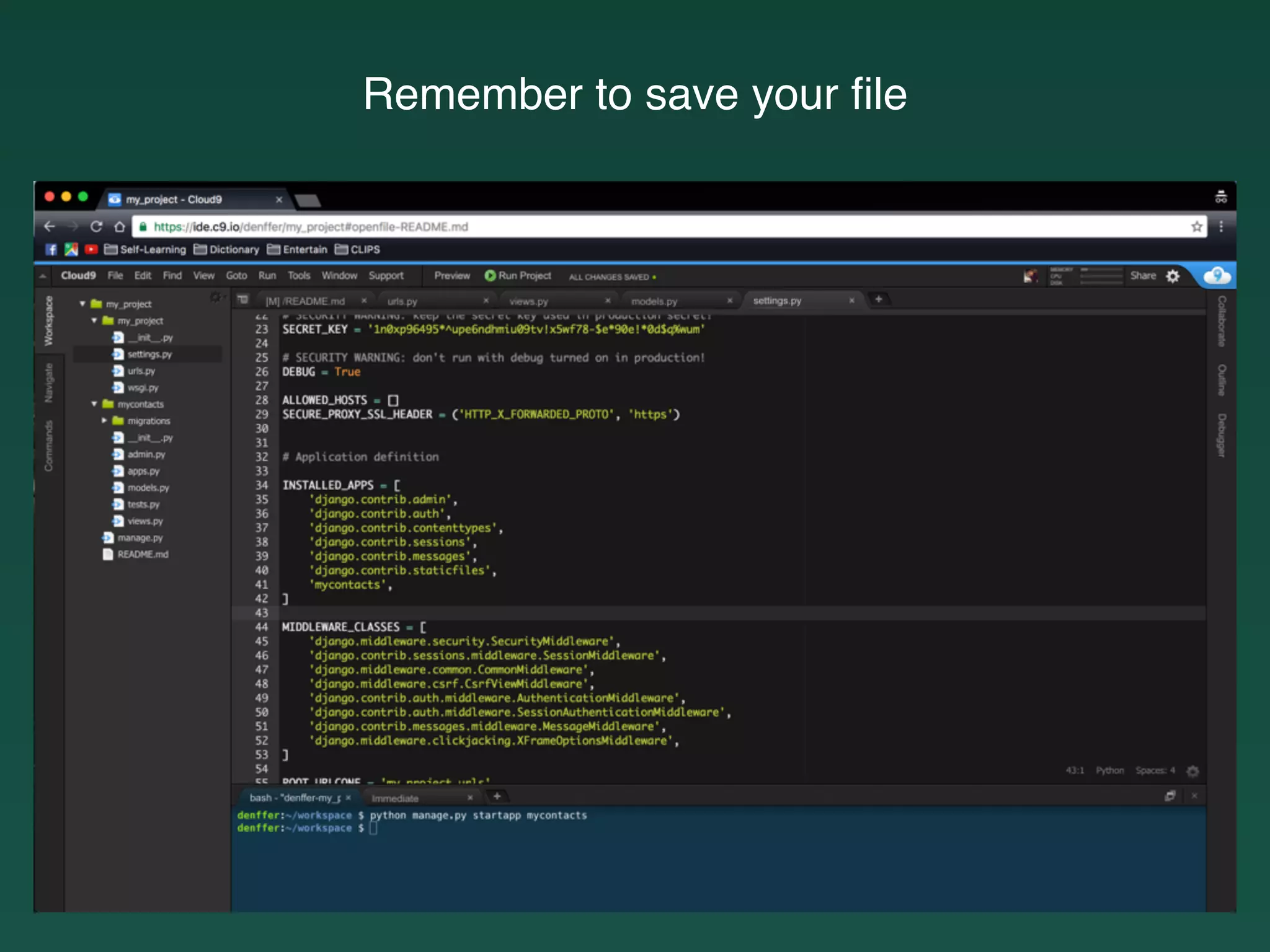Click the Cloud9 cloud logo icon
The width and height of the screenshot is (1270, 952).
tap(1217, 276)
